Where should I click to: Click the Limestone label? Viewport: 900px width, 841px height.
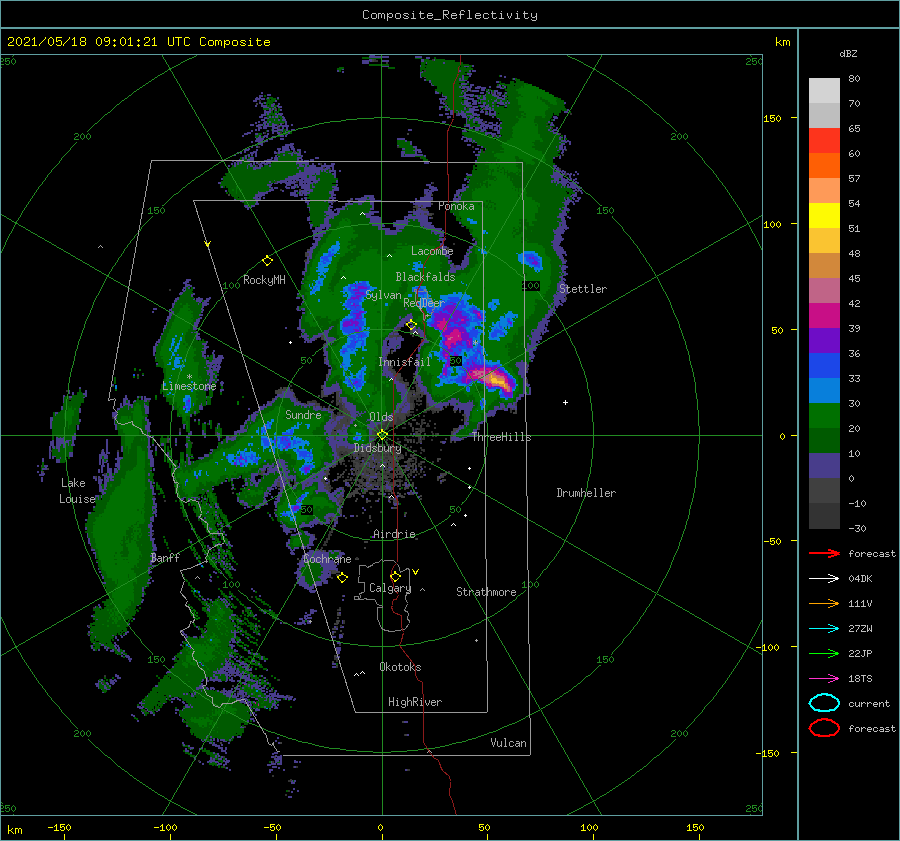pos(189,386)
